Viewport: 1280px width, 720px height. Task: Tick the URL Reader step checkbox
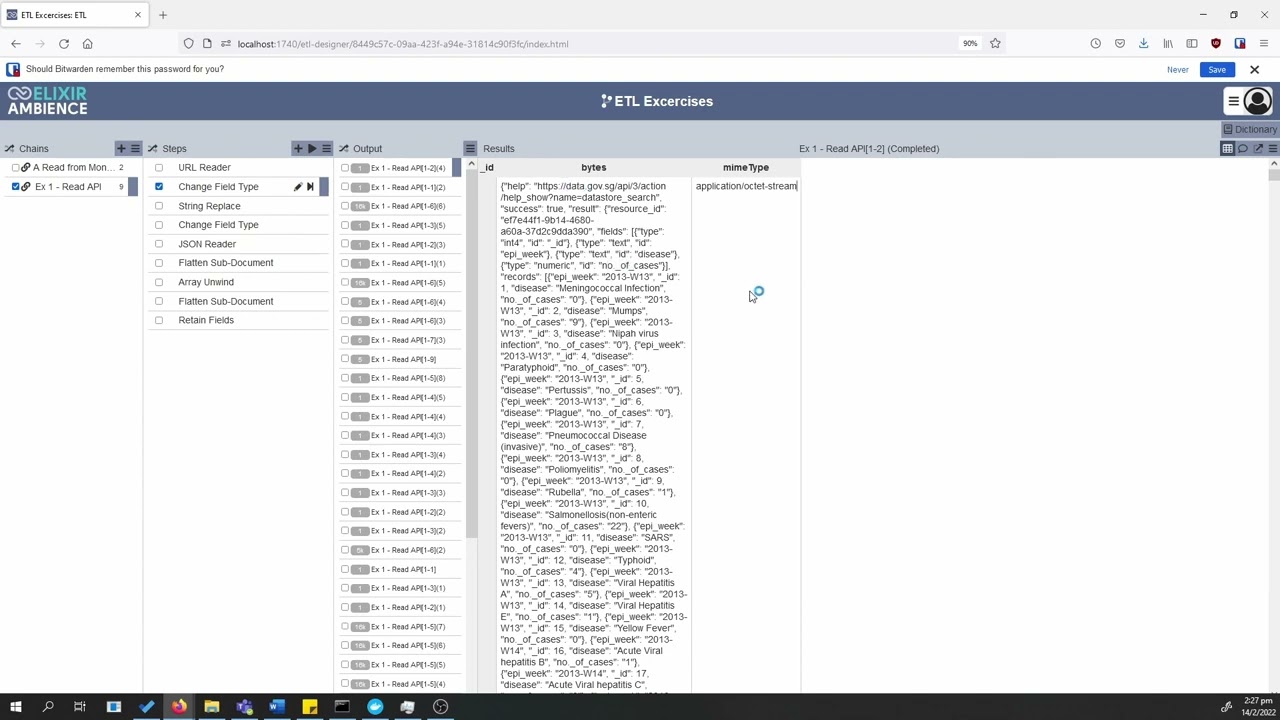click(158, 168)
